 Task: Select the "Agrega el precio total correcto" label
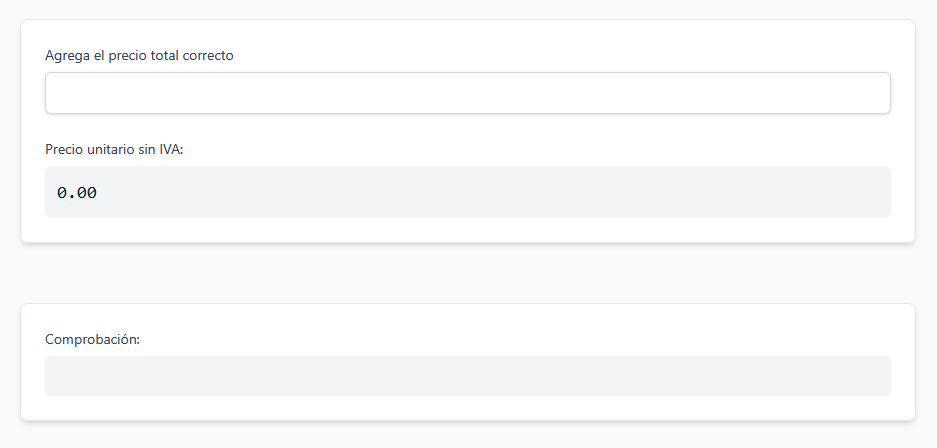click(139, 55)
